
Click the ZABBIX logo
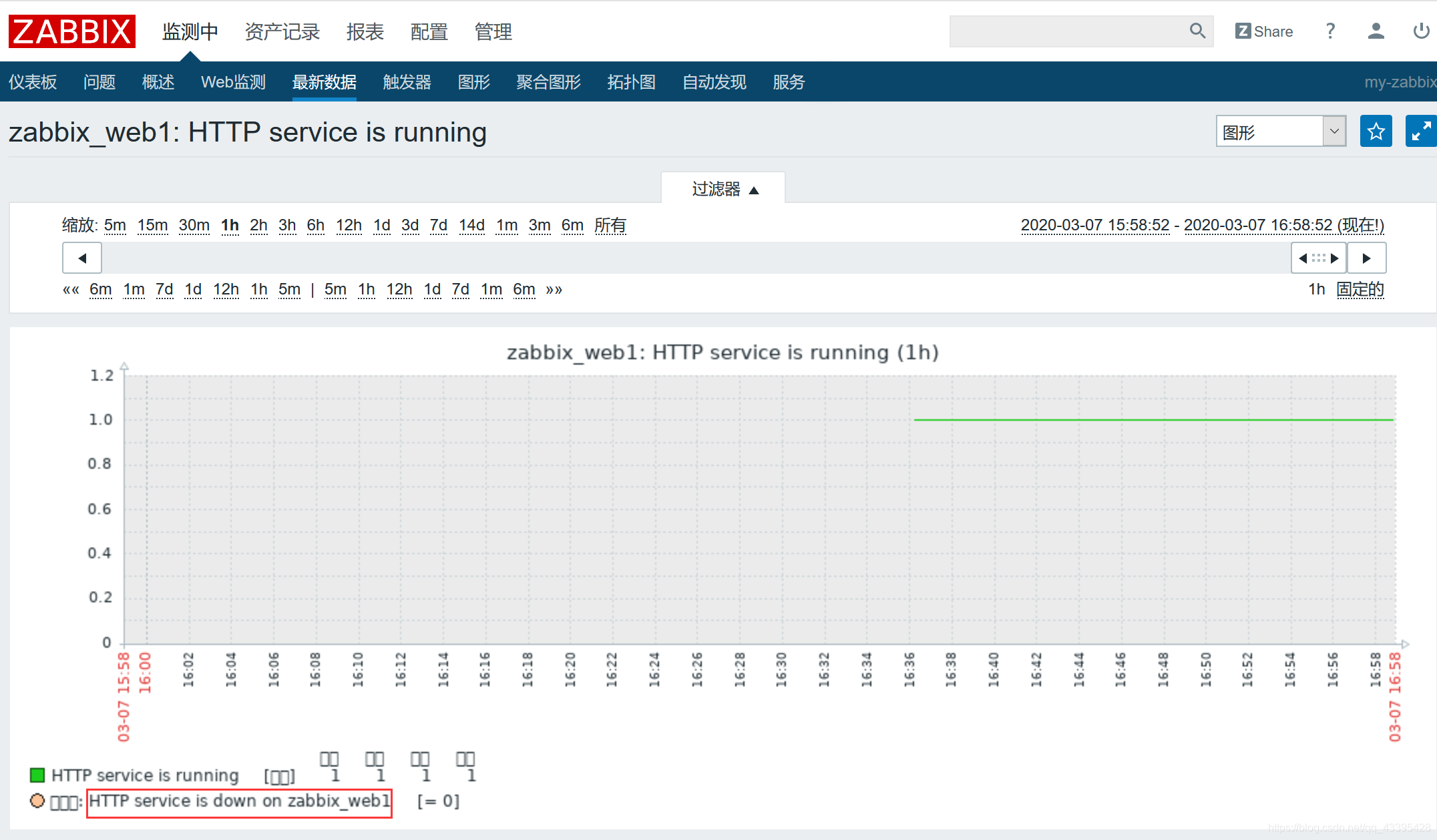tap(72, 31)
